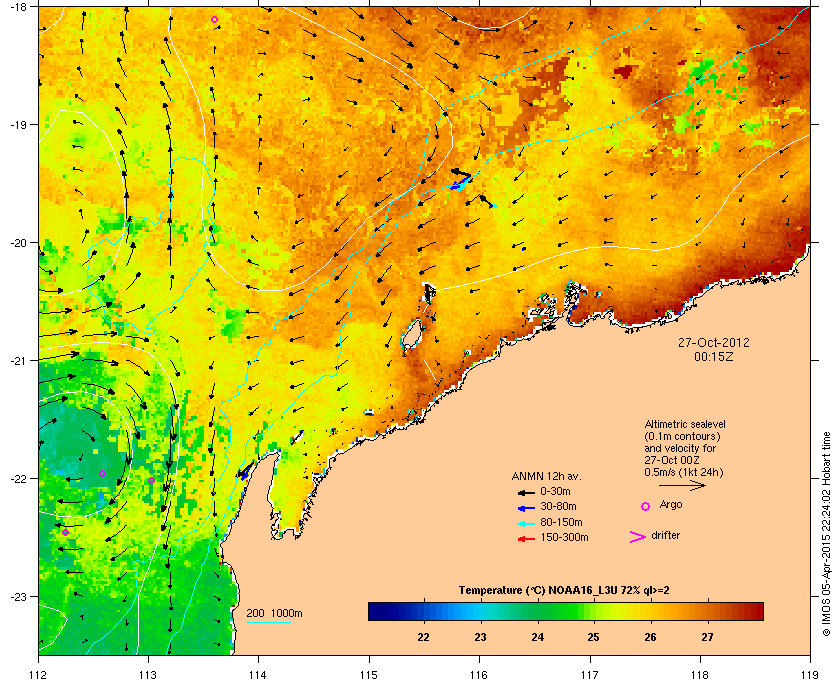Click the '80-150m' depth label
840x680 pixels.
[x=561, y=522]
